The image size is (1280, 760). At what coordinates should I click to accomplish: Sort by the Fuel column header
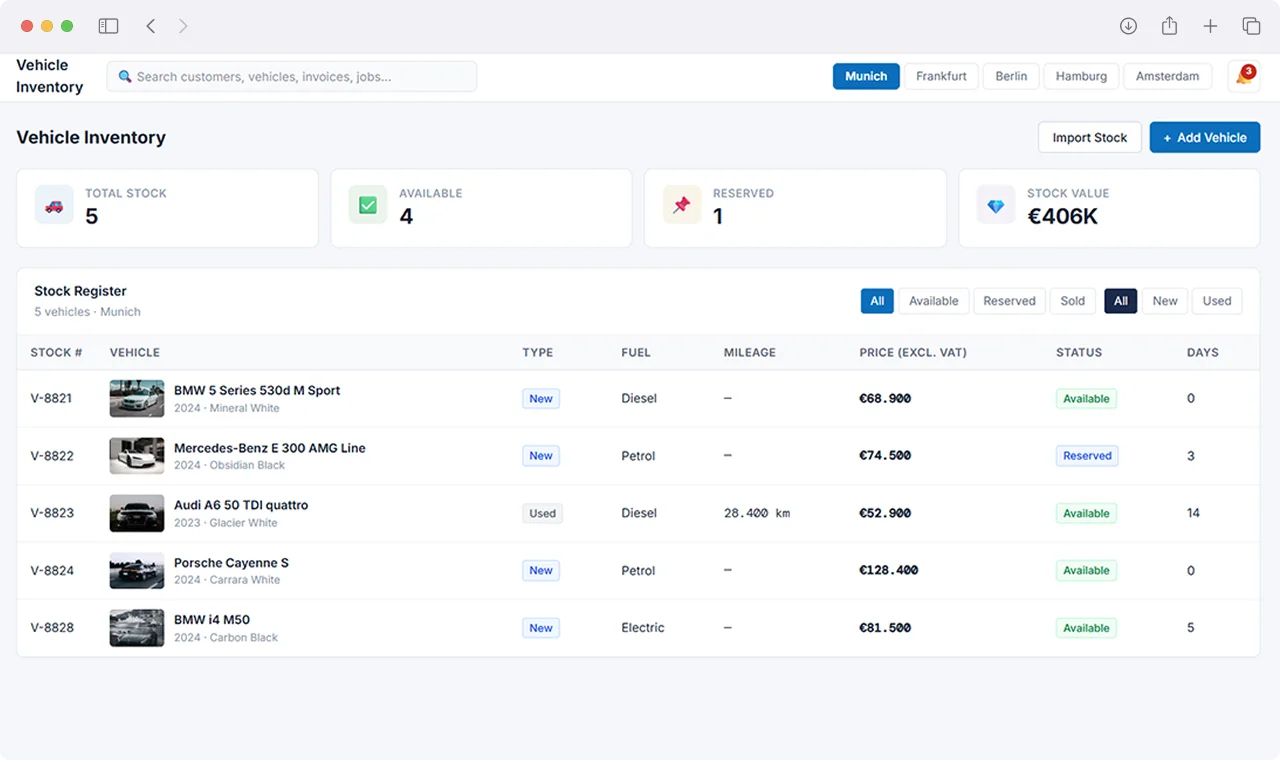[x=636, y=352]
